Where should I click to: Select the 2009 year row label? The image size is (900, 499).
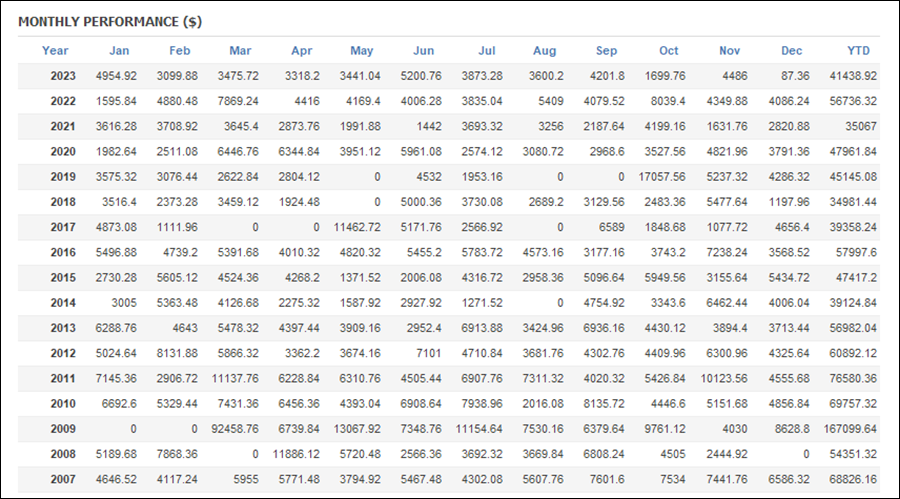point(63,429)
